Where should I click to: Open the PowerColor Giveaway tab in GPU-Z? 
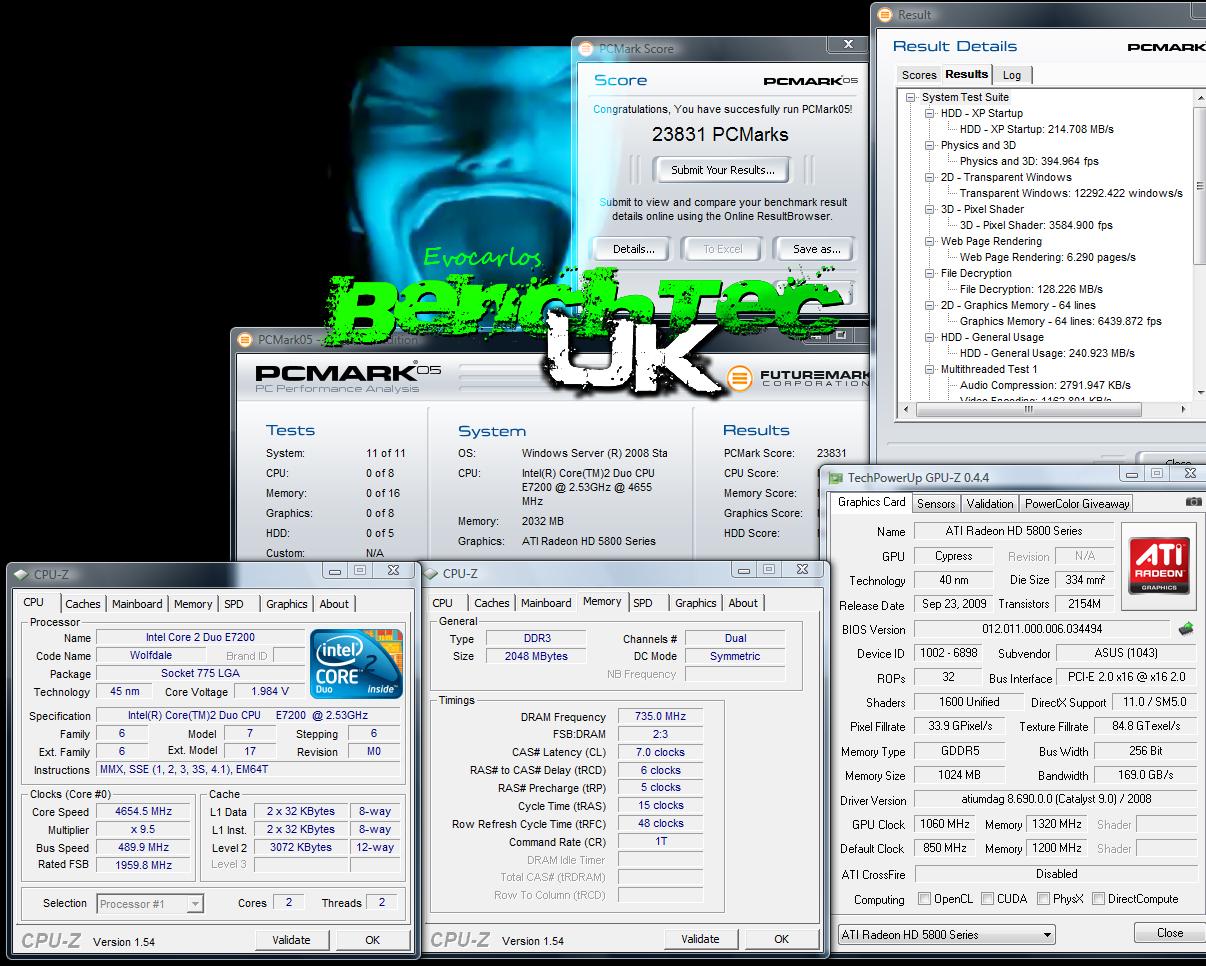pyautogui.click(x=1077, y=504)
